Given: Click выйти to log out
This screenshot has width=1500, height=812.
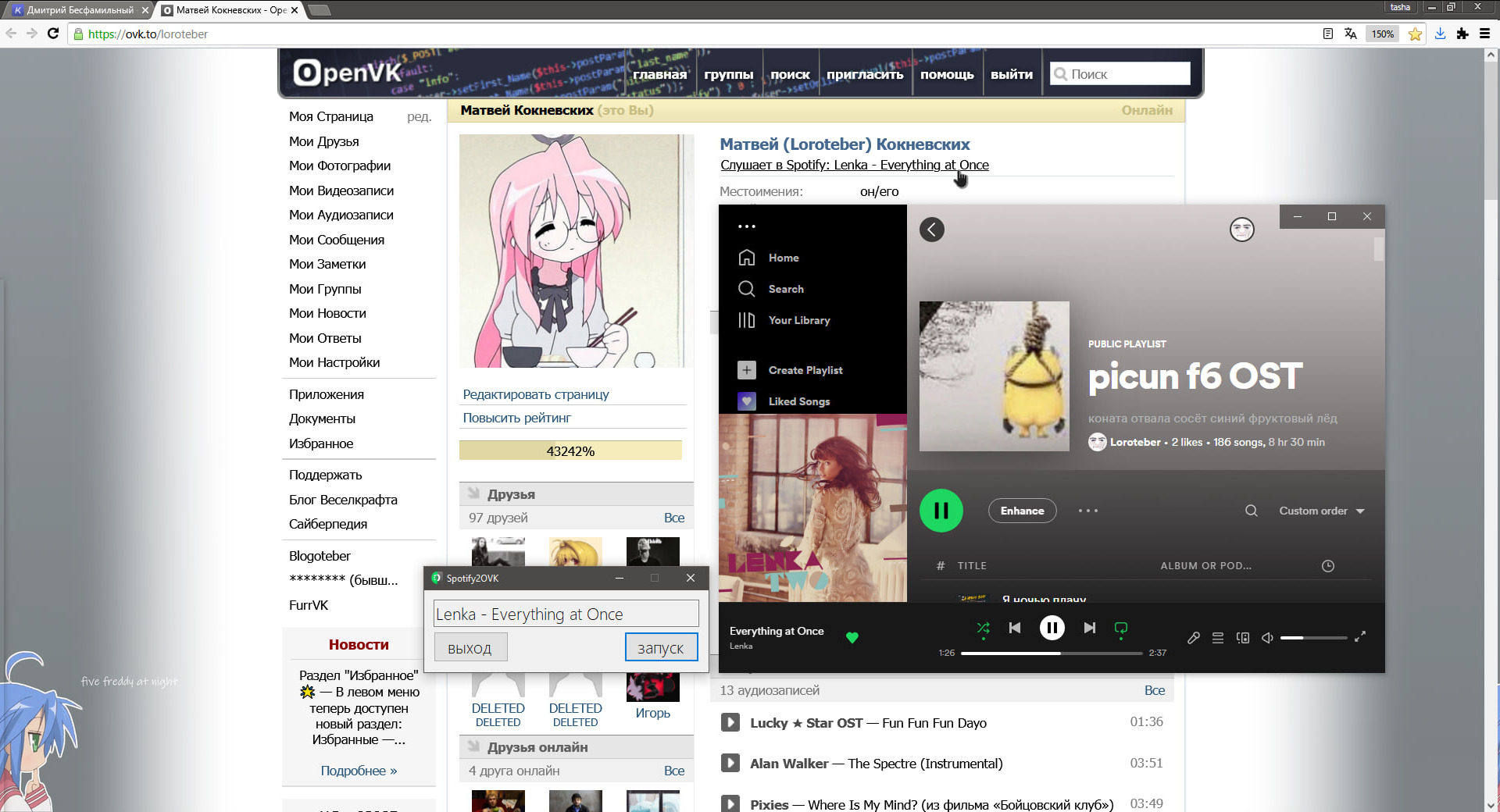Looking at the screenshot, I should coord(1012,74).
